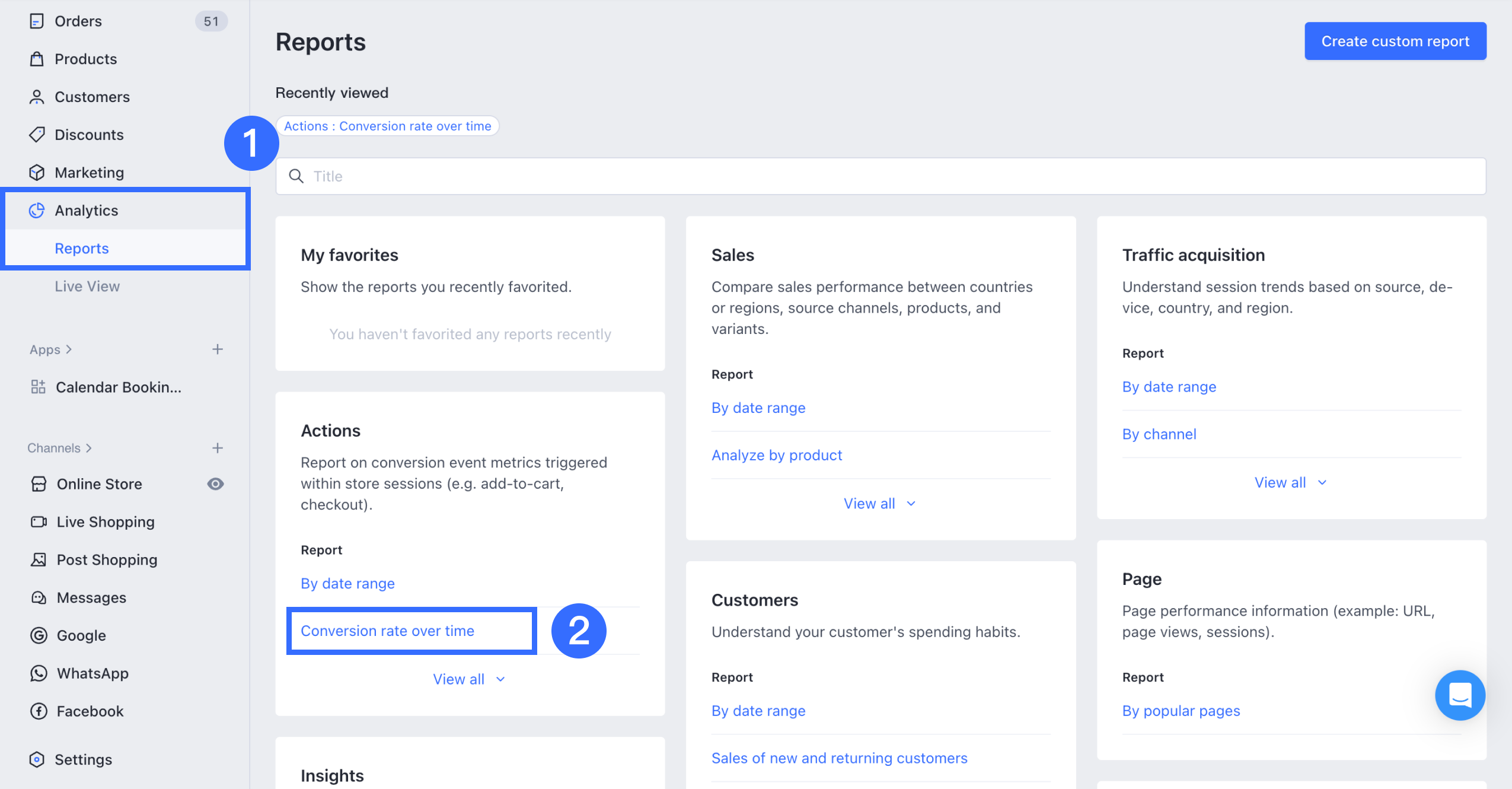Select Customers in sidebar menu
Viewport: 1512px width, 789px height.
pyautogui.click(x=92, y=97)
